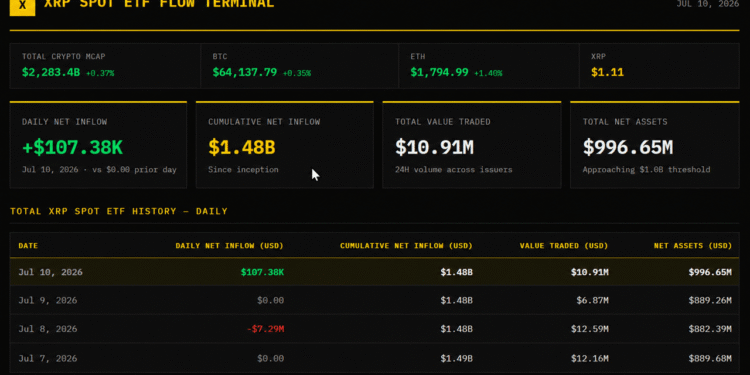The image size is (750, 375).
Task: Click the $0.00 inflow in Jul 9 row
Action: coord(270,300)
